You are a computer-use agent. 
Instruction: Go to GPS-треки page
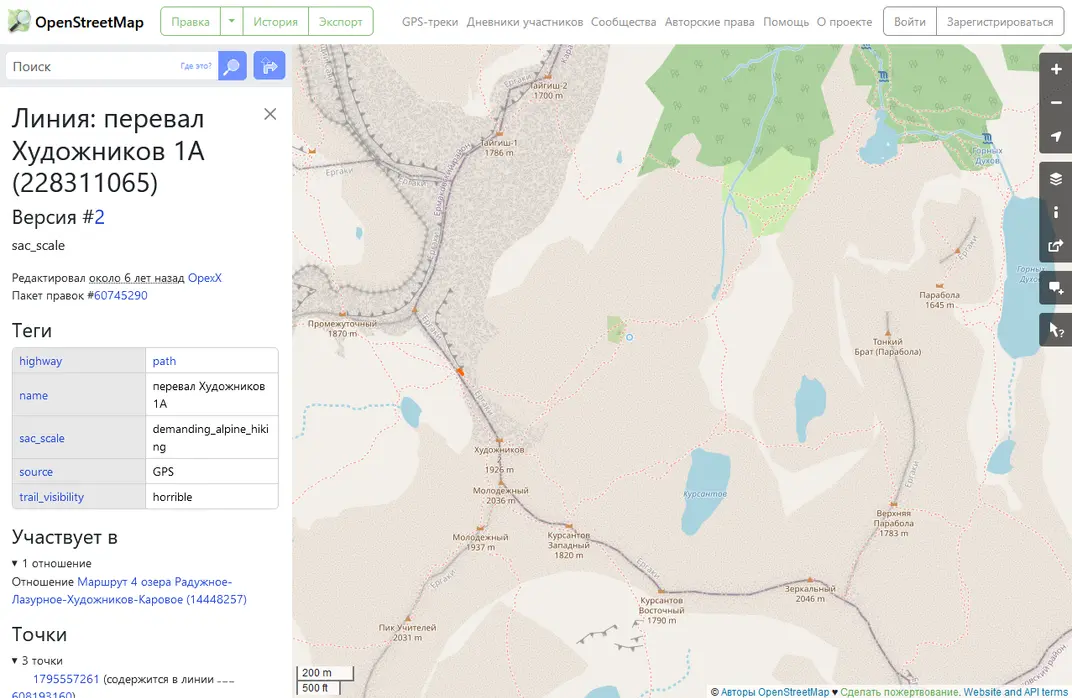click(429, 22)
